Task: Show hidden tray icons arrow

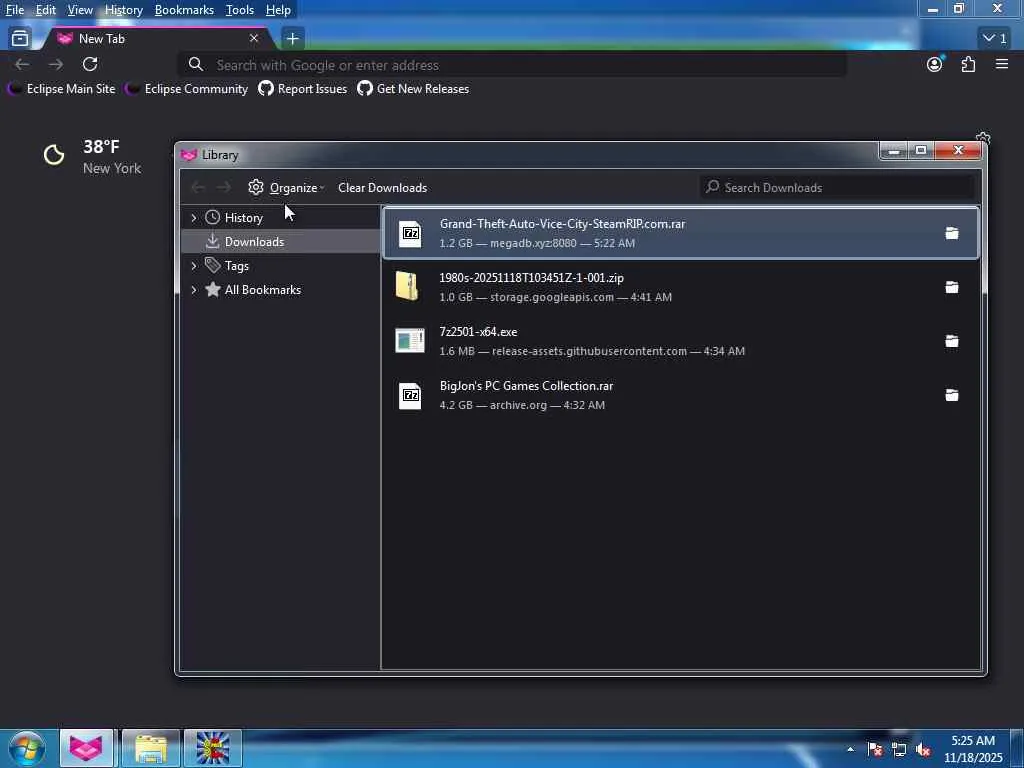Action: click(850, 750)
